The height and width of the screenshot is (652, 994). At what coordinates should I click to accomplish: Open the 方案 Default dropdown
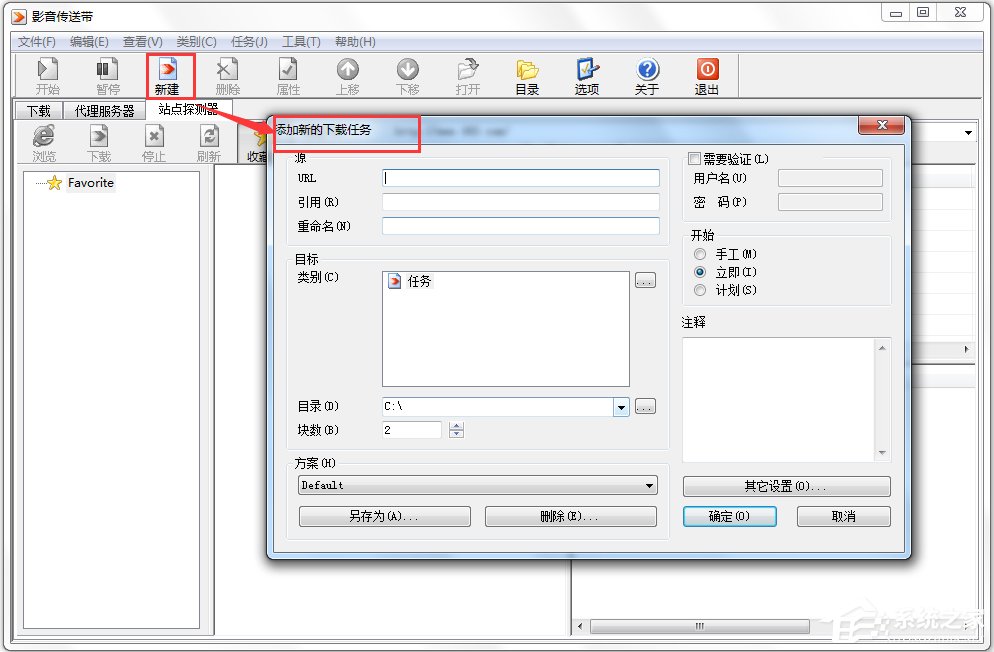pos(478,485)
